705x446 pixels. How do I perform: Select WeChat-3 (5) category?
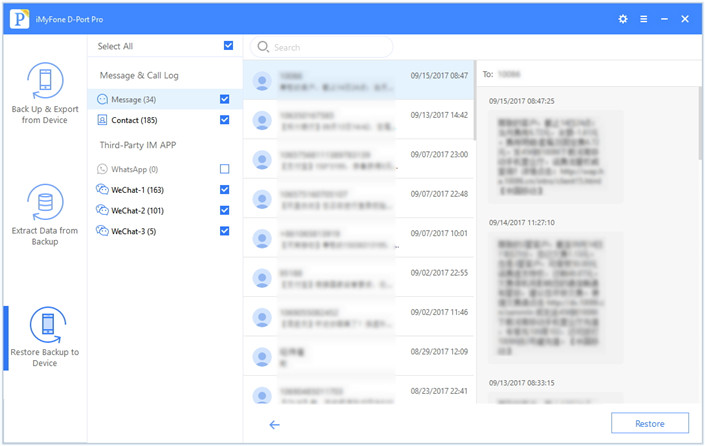coord(165,231)
